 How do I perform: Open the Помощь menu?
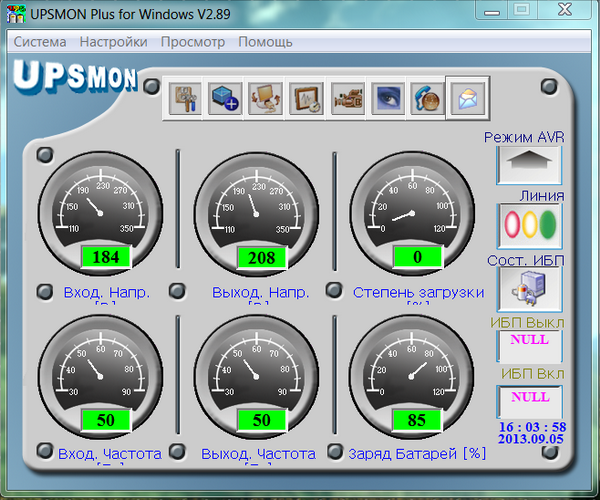pyautogui.click(x=265, y=42)
